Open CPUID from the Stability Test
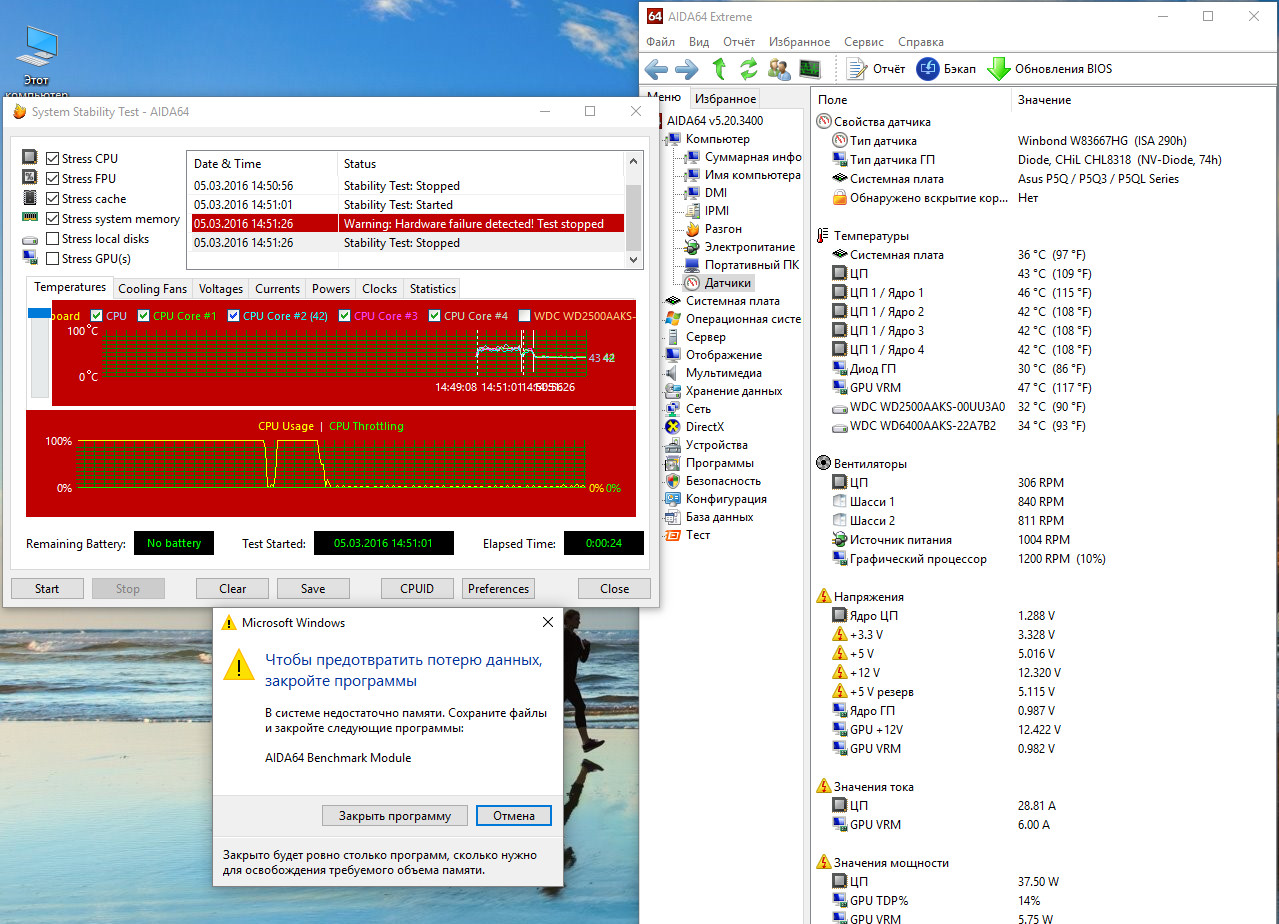1279x924 pixels. click(x=417, y=588)
